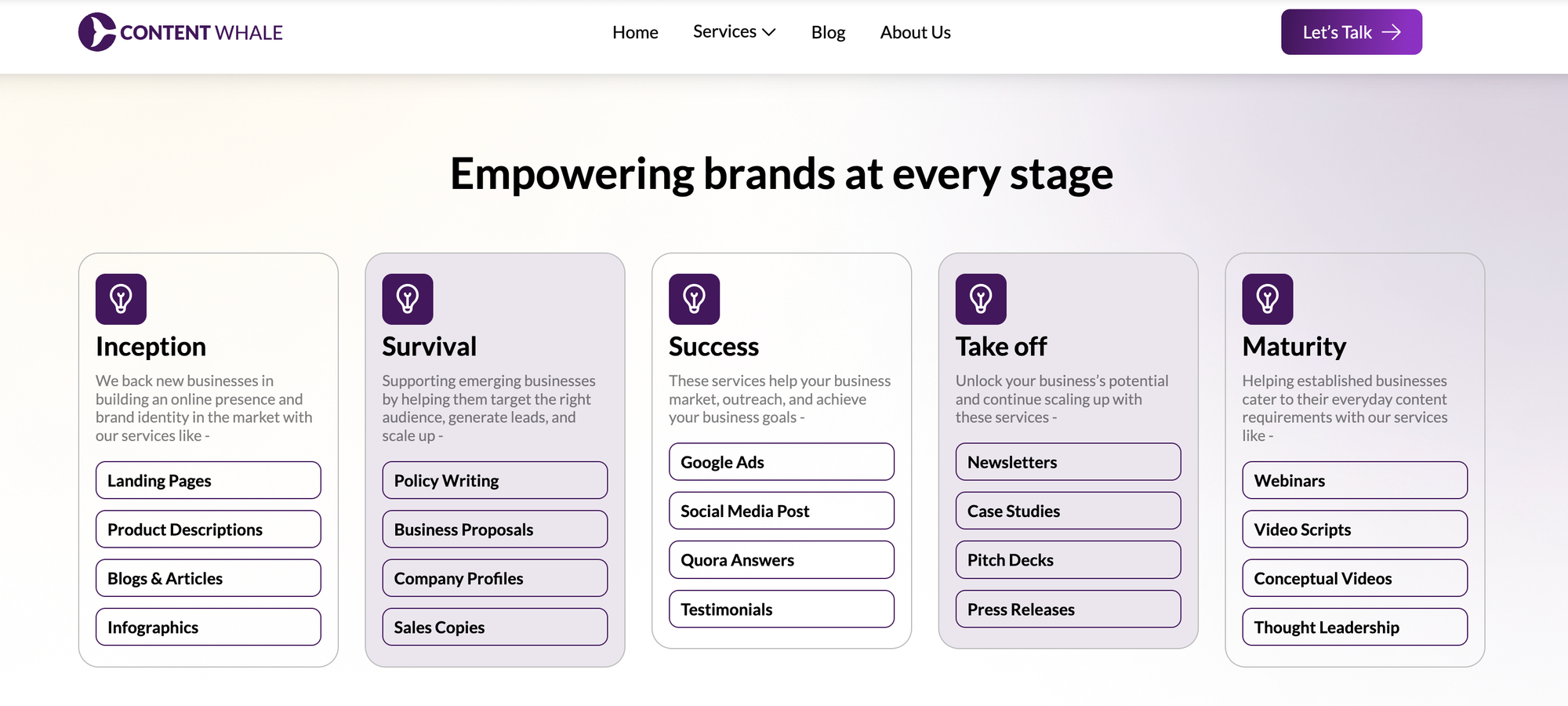The width and height of the screenshot is (1568, 706).
Task: Expand the Services dropdown chevron
Action: [x=769, y=32]
